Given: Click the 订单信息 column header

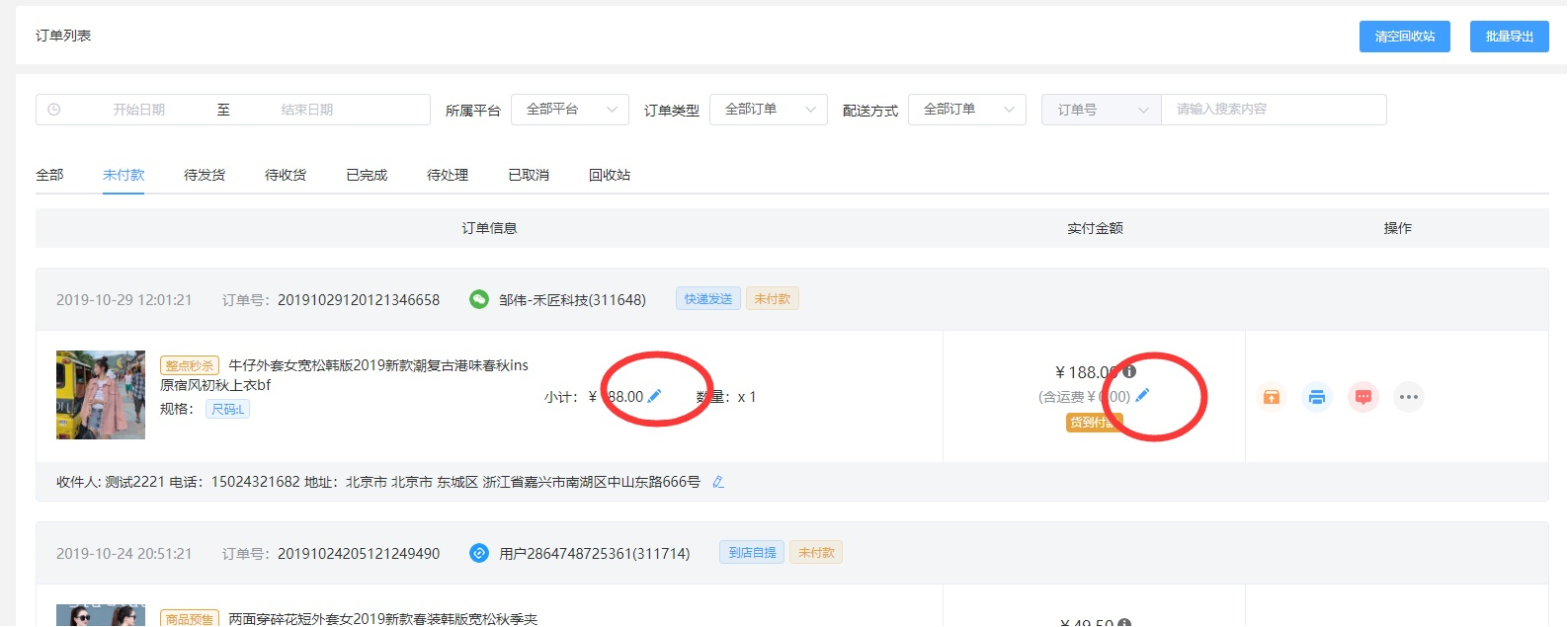Looking at the screenshot, I should (x=489, y=228).
